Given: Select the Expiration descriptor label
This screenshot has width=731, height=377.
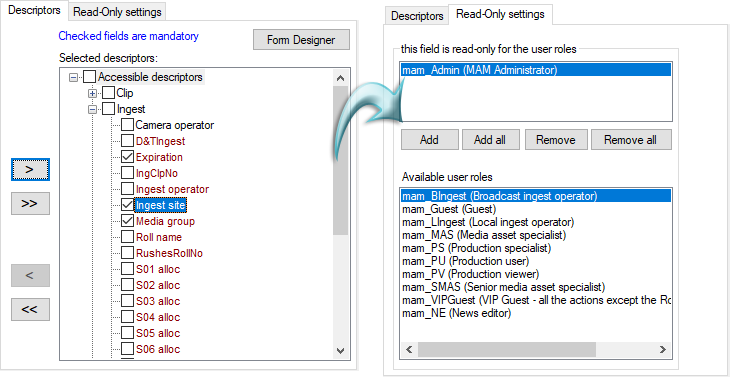Looking at the screenshot, I should point(159,157).
